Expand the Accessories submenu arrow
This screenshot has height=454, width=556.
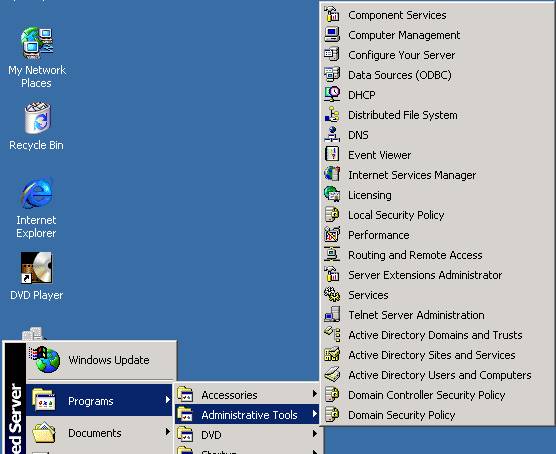(315, 393)
